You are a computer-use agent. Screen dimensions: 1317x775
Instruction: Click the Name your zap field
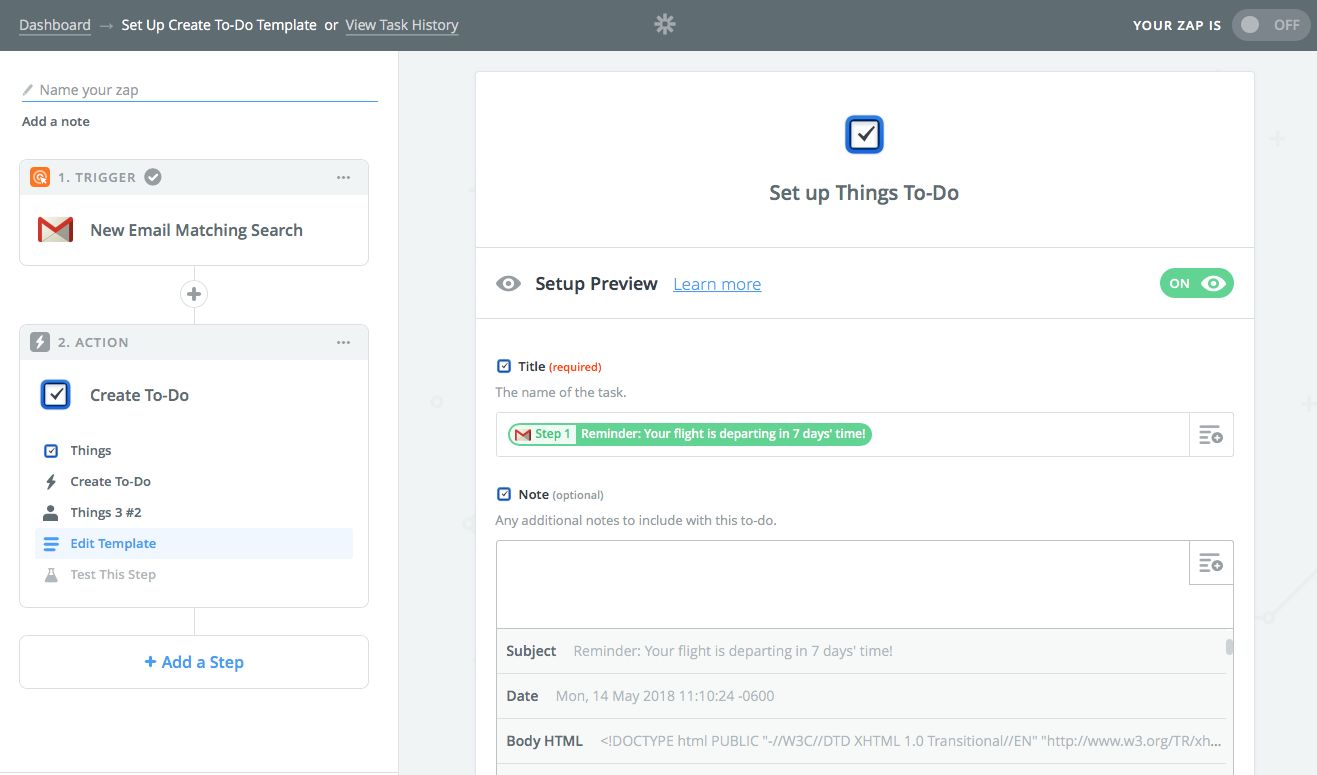(200, 90)
